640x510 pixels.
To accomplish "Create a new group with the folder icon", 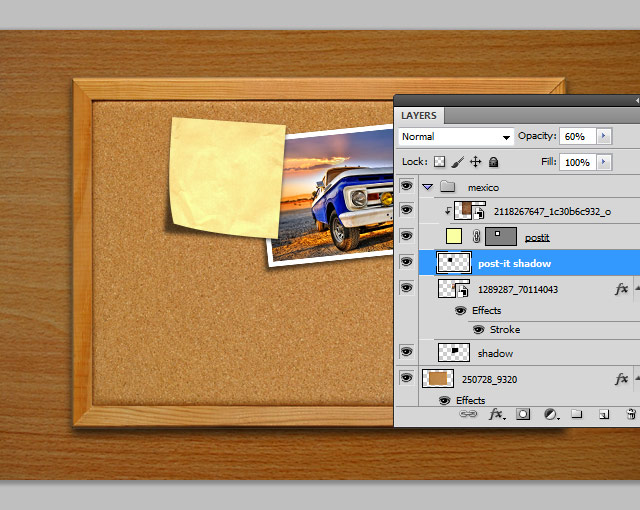I will pos(577,414).
